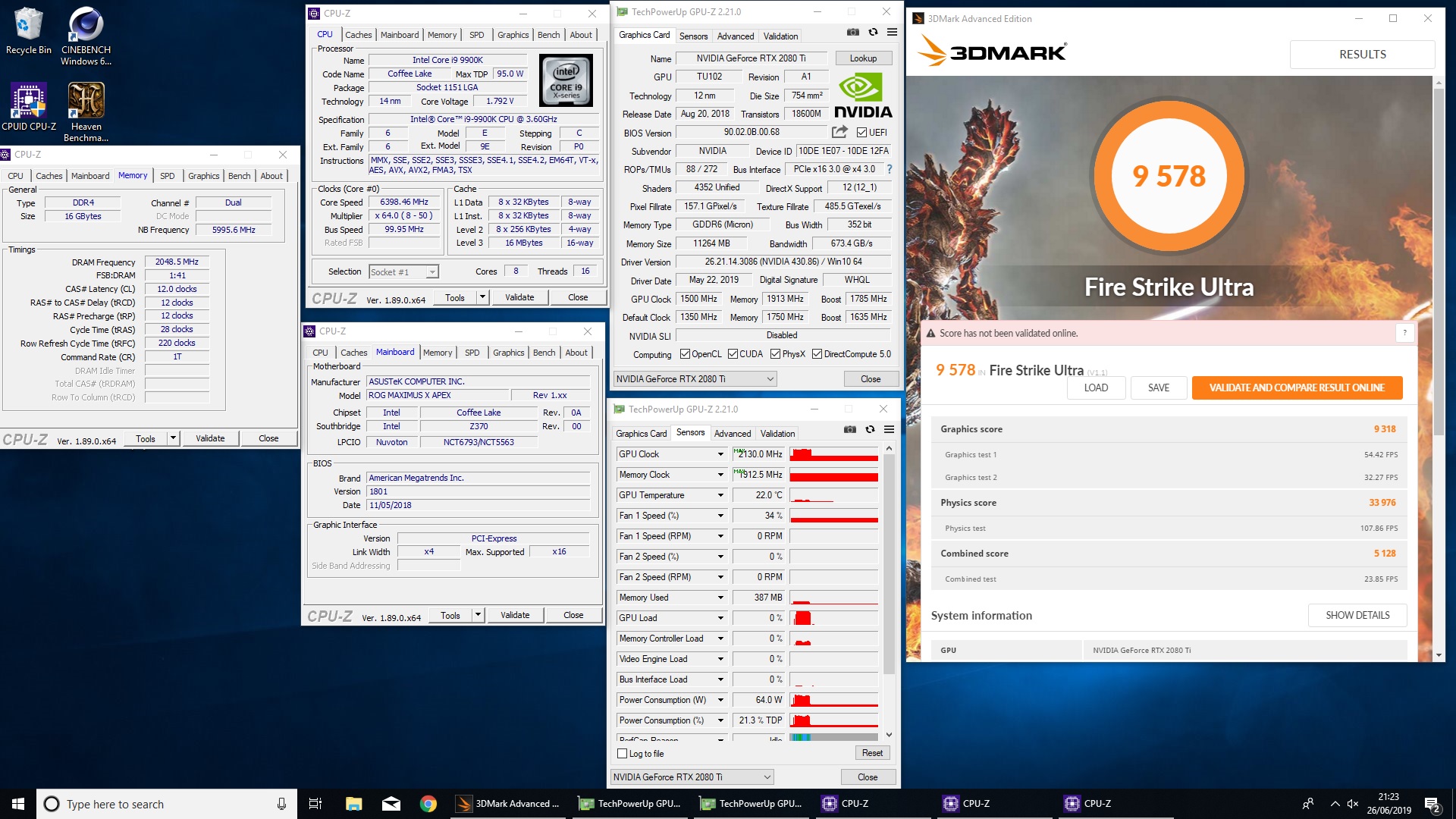The height and width of the screenshot is (819, 1456).
Task: Open Google Chrome from taskbar
Action: (x=428, y=804)
